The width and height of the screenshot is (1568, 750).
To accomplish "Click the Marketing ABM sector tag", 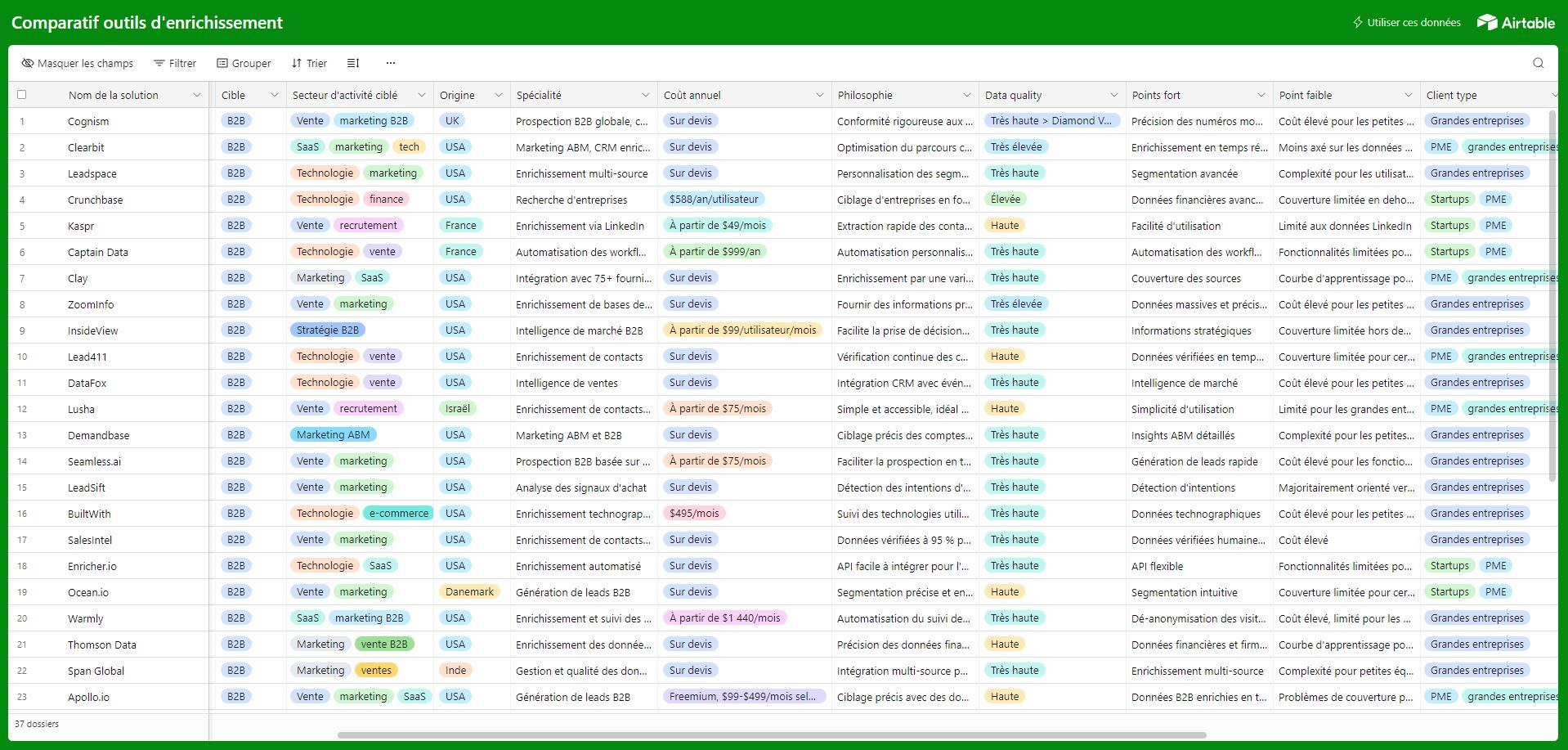I will tap(333, 434).
